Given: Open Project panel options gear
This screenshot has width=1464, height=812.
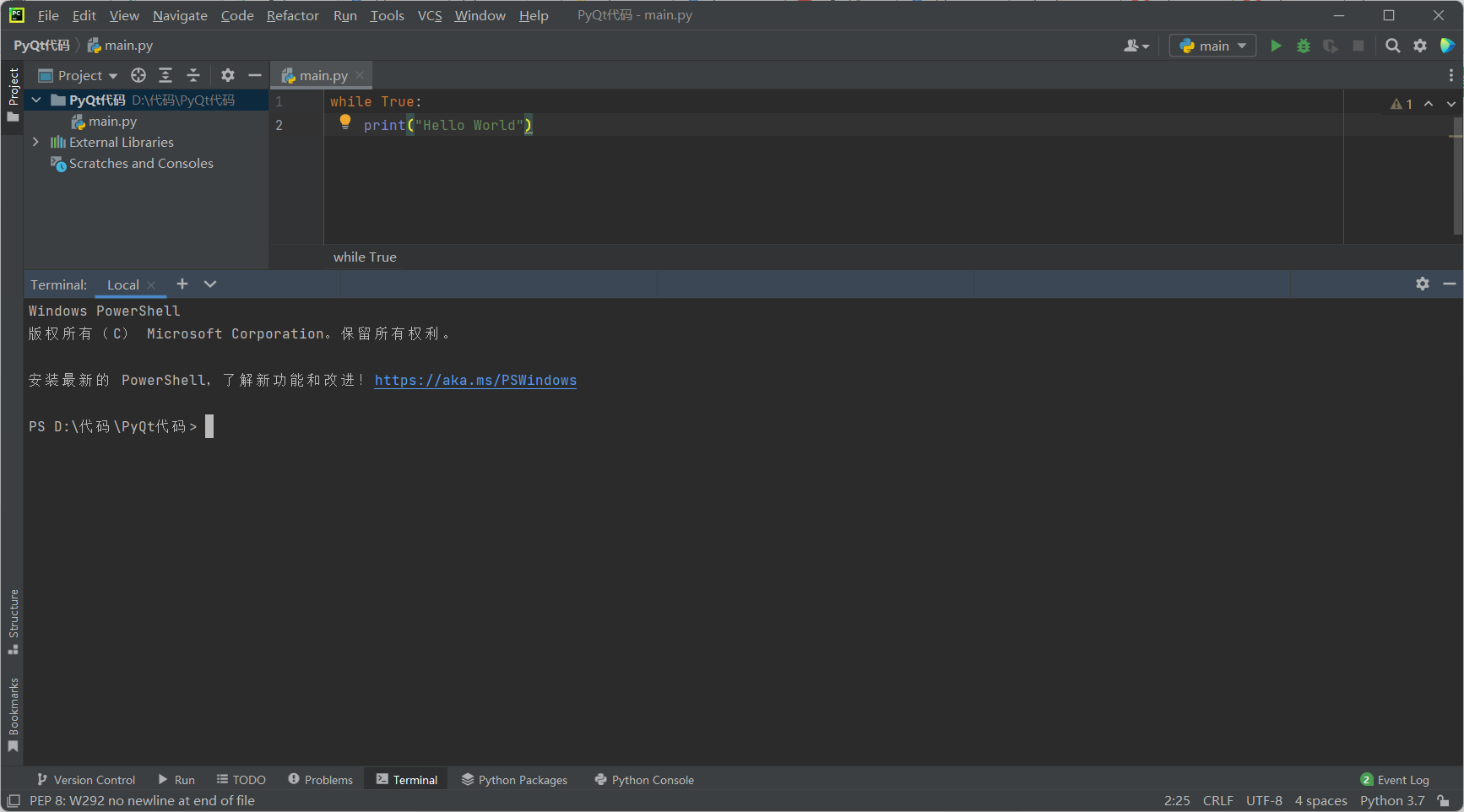Looking at the screenshot, I should (x=228, y=75).
